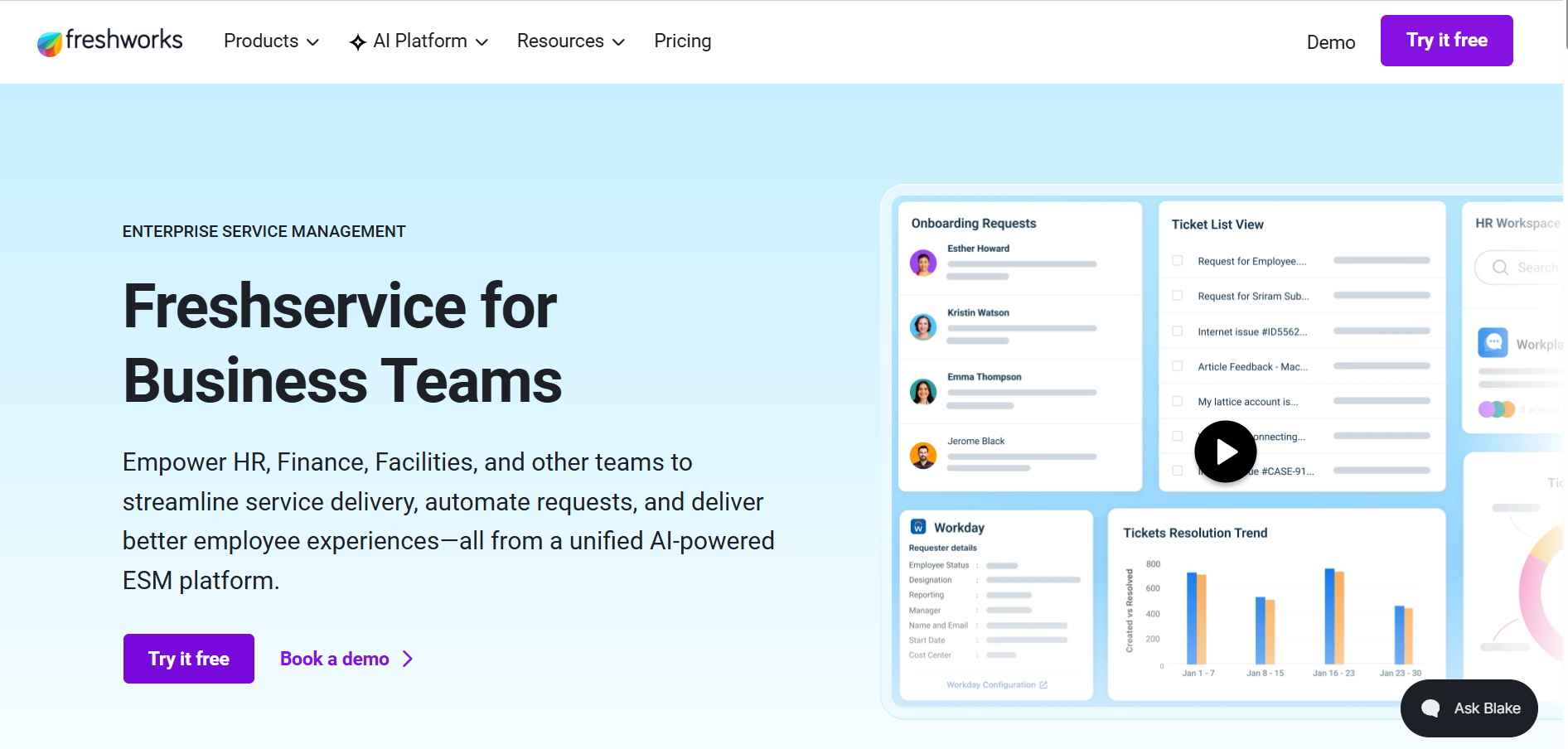This screenshot has height=749, width=1568.
Task: Click Jerome Black's avatar
Action: pyautogui.click(x=923, y=455)
